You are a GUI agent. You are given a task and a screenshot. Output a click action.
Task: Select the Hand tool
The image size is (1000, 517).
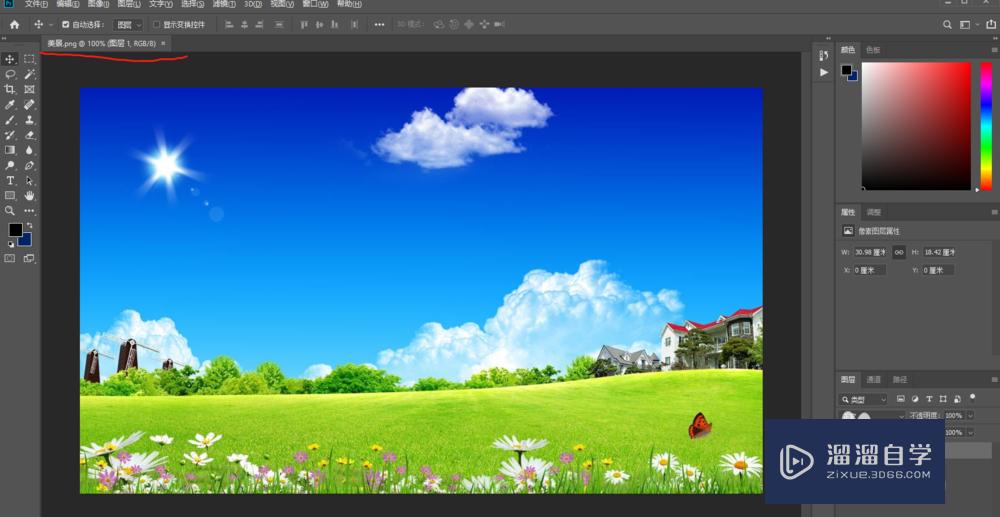tap(29, 196)
